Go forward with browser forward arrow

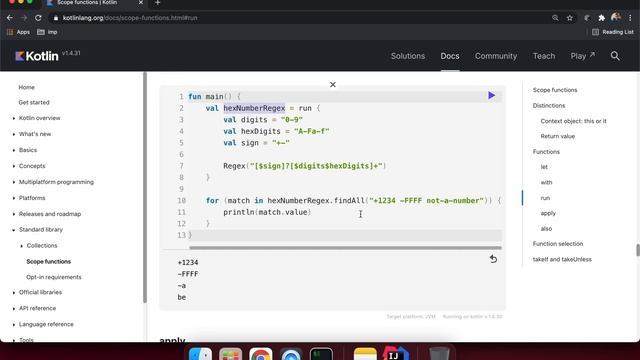tap(24, 18)
